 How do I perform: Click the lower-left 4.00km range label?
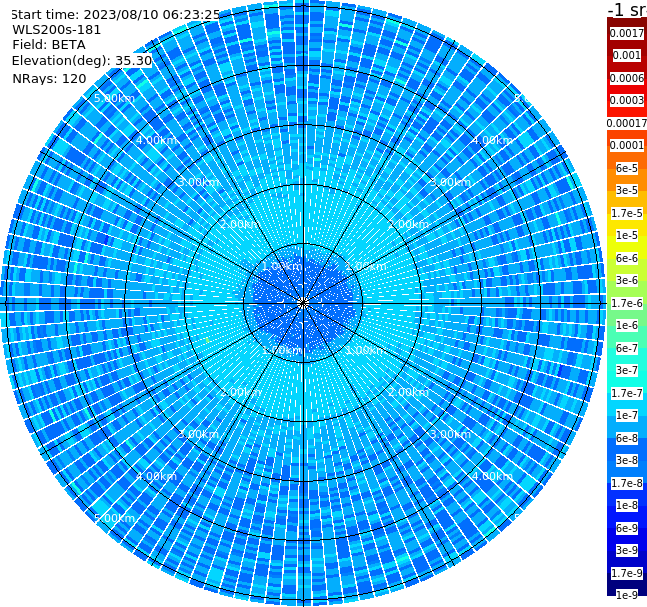(156, 476)
